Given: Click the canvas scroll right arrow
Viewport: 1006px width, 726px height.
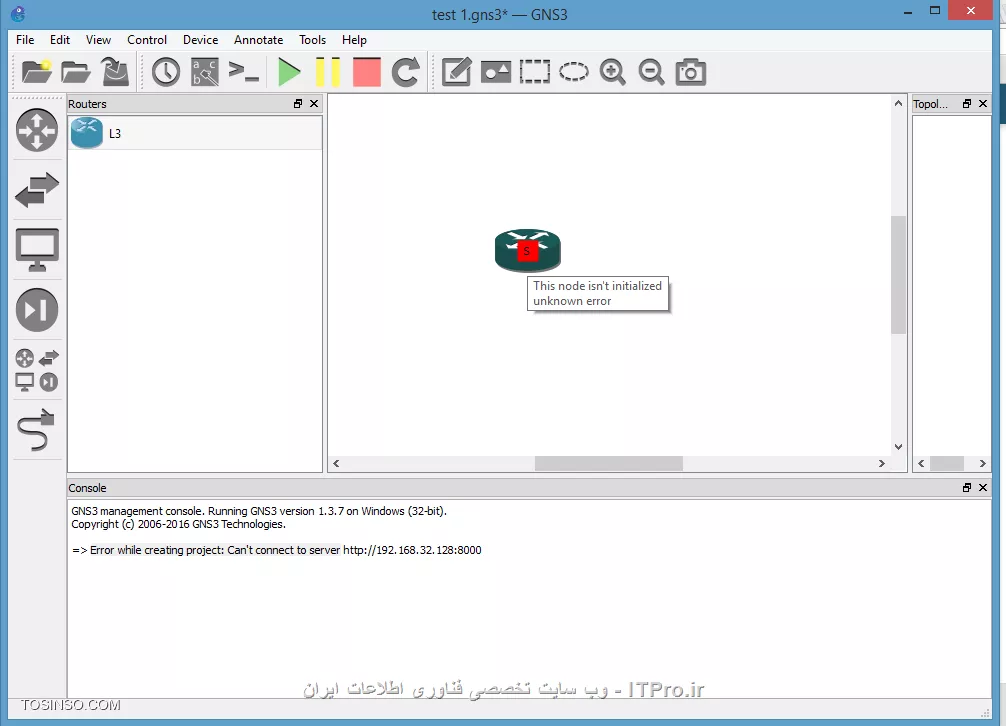Looking at the screenshot, I should pyautogui.click(x=882, y=463).
